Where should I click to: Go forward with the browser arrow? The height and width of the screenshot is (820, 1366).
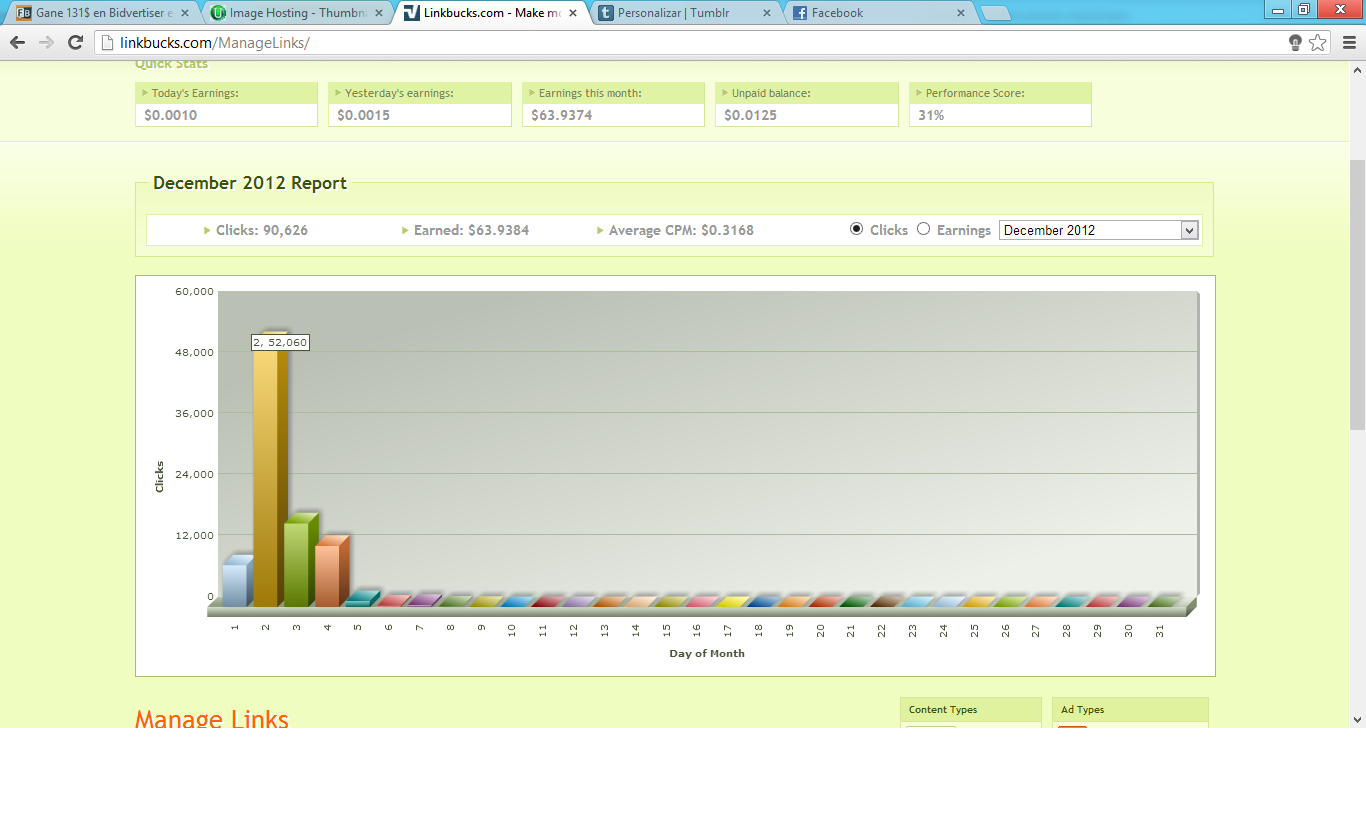pos(46,42)
